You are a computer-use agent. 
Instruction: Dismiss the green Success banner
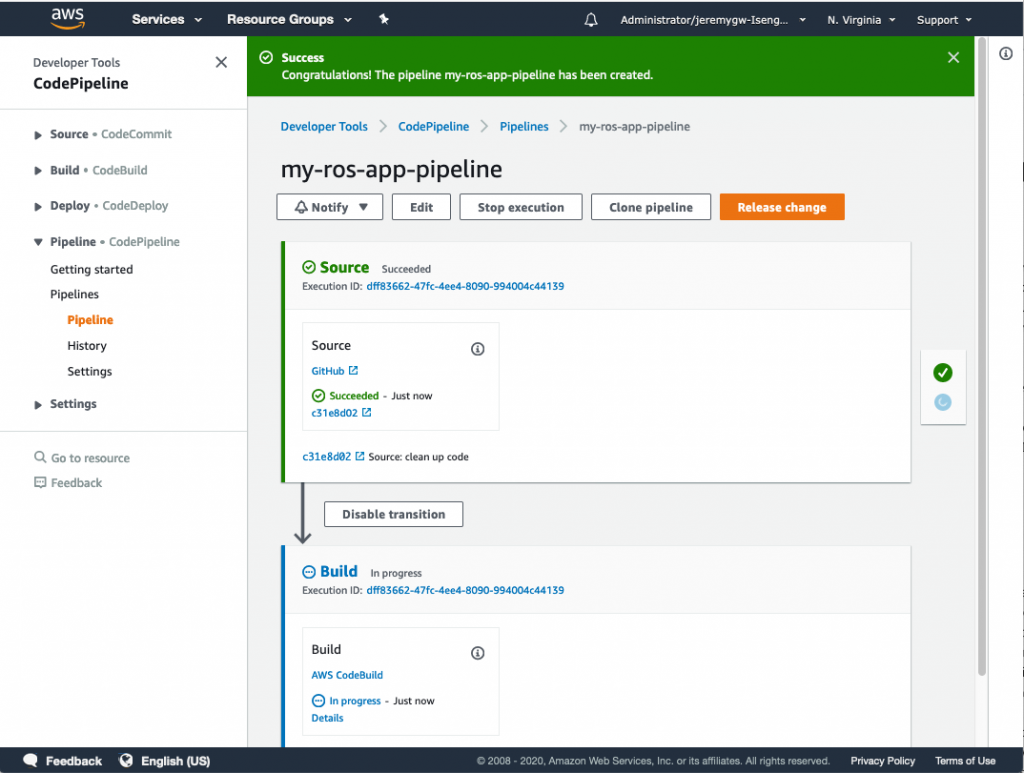(x=953, y=57)
